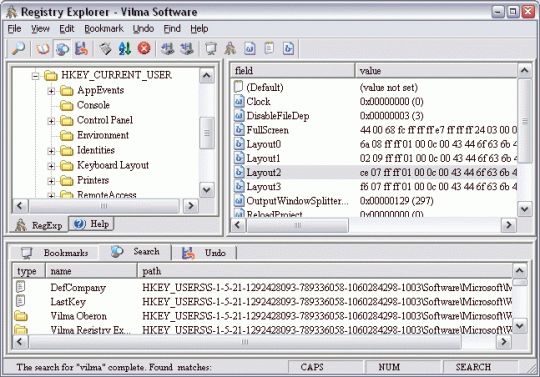The image size is (540, 377).
Task: Click the FullScreen value's binary icon
Action: [239, 130]
